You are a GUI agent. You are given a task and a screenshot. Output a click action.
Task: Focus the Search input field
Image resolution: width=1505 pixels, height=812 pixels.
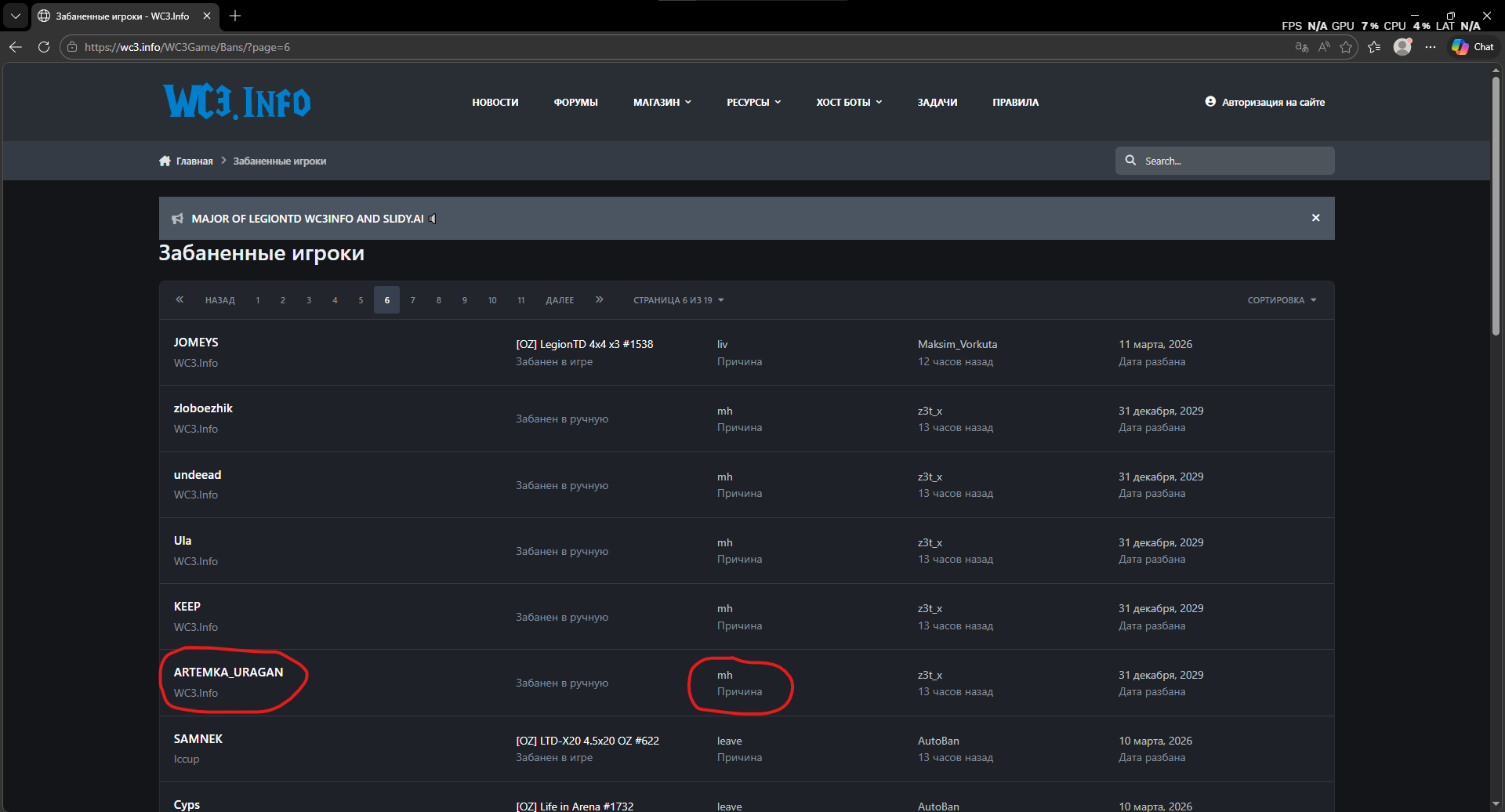pyautogui.click(x=1225, y=161)
